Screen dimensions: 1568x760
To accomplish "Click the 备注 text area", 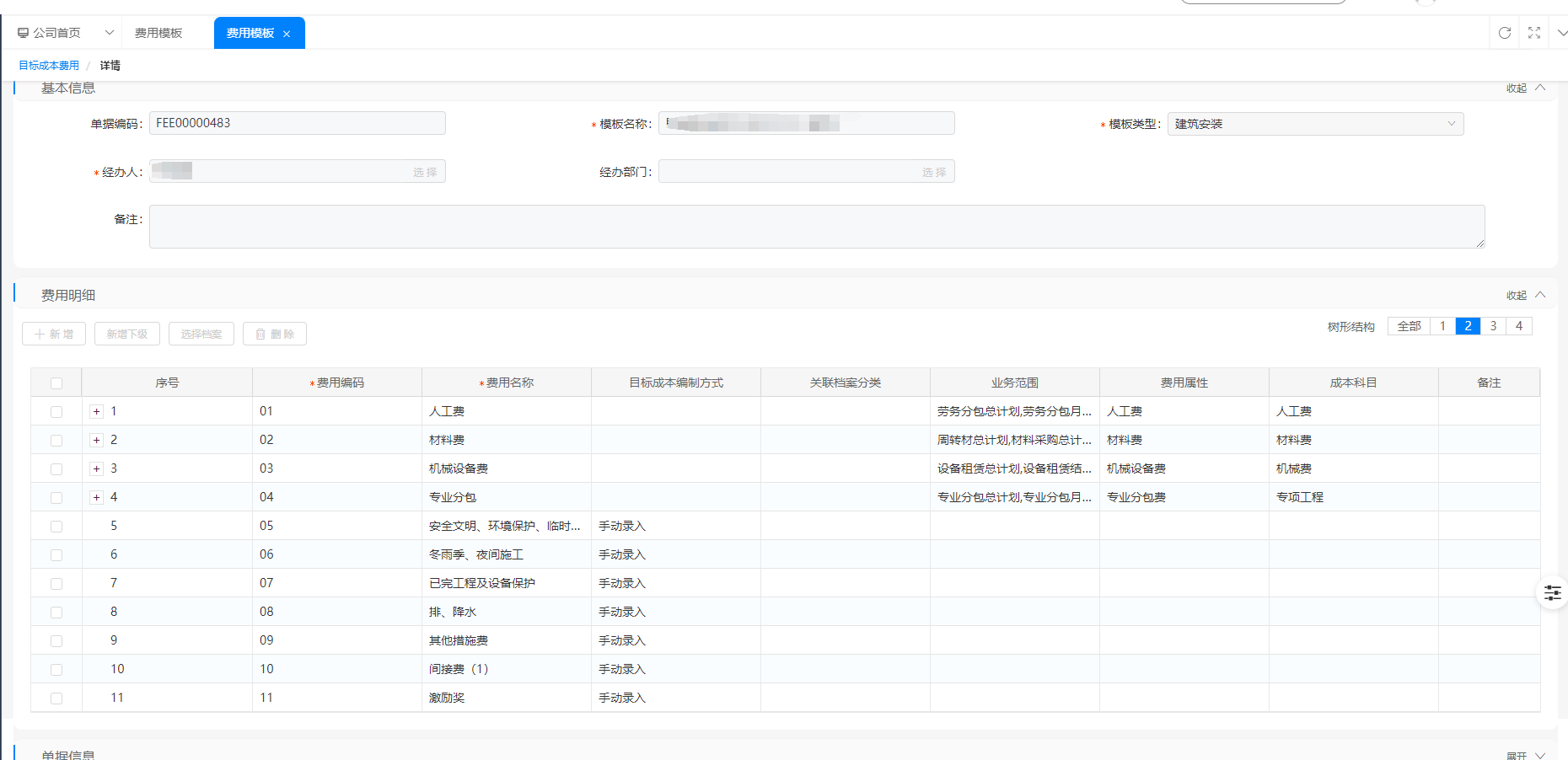I will click(817, 227).
